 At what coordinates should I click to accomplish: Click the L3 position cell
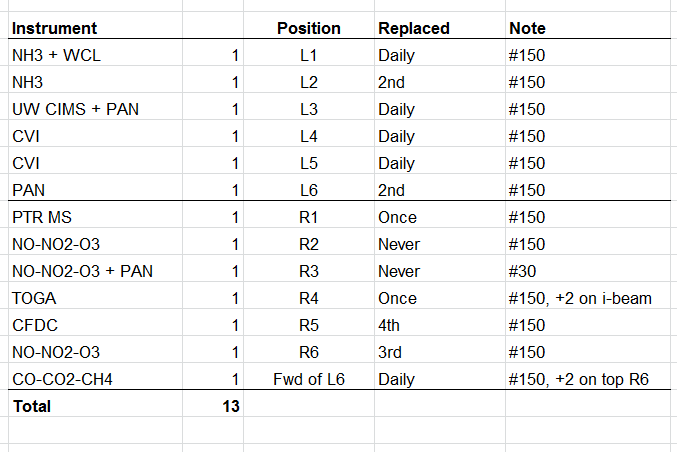pyautogui.click(x=308, y=110)
